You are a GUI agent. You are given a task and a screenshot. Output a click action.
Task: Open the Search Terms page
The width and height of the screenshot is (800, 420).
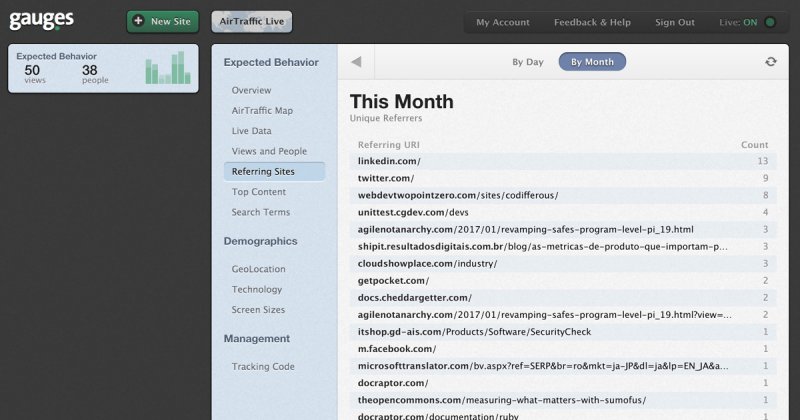click(x=260, y=212)
